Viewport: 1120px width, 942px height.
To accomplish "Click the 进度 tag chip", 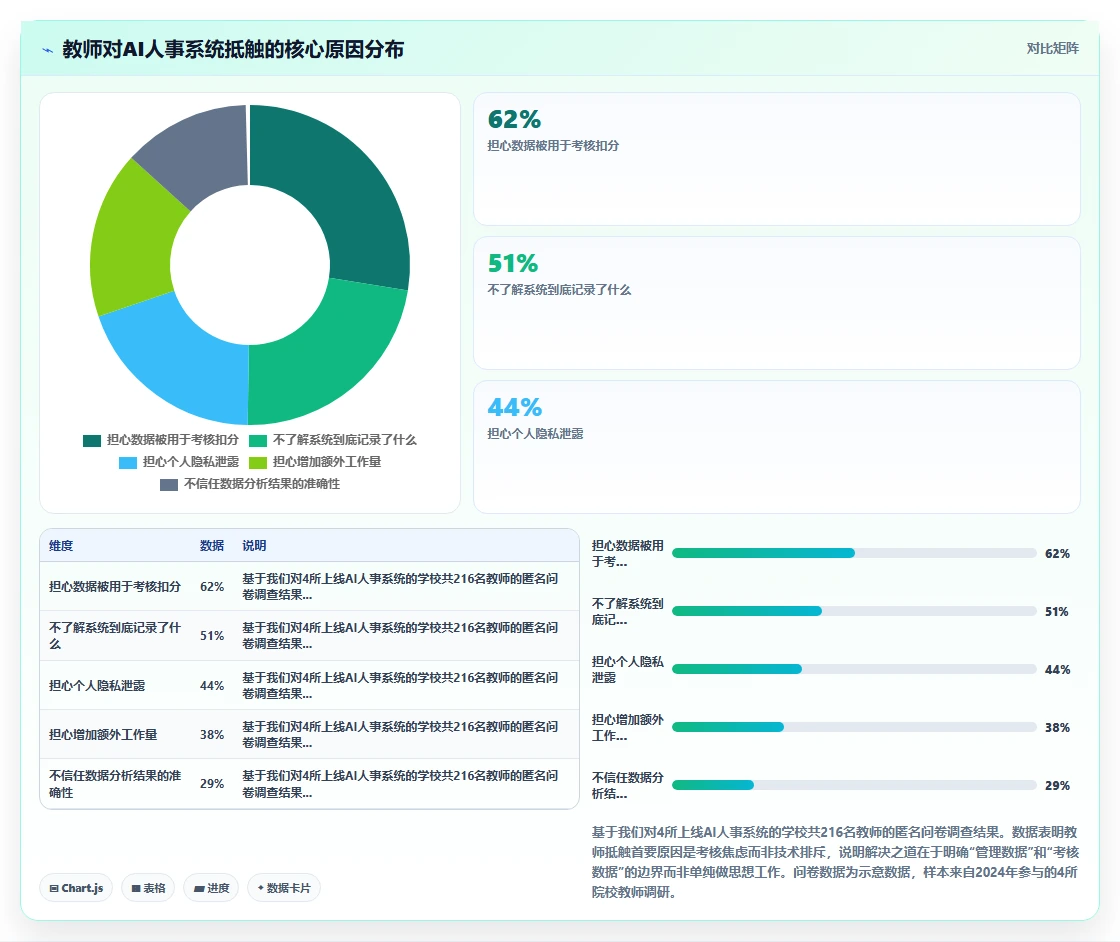I will pyautogui.click(x=211, y=888).
